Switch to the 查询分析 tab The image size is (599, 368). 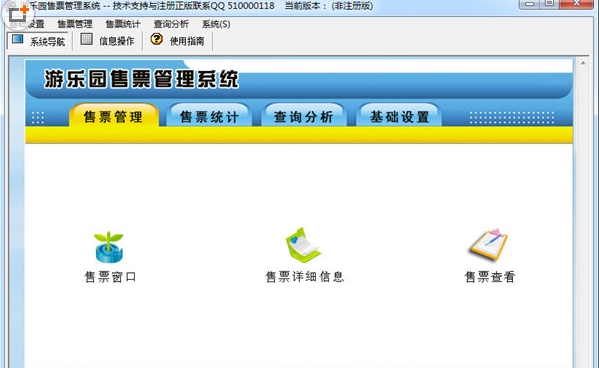(304, 116)
